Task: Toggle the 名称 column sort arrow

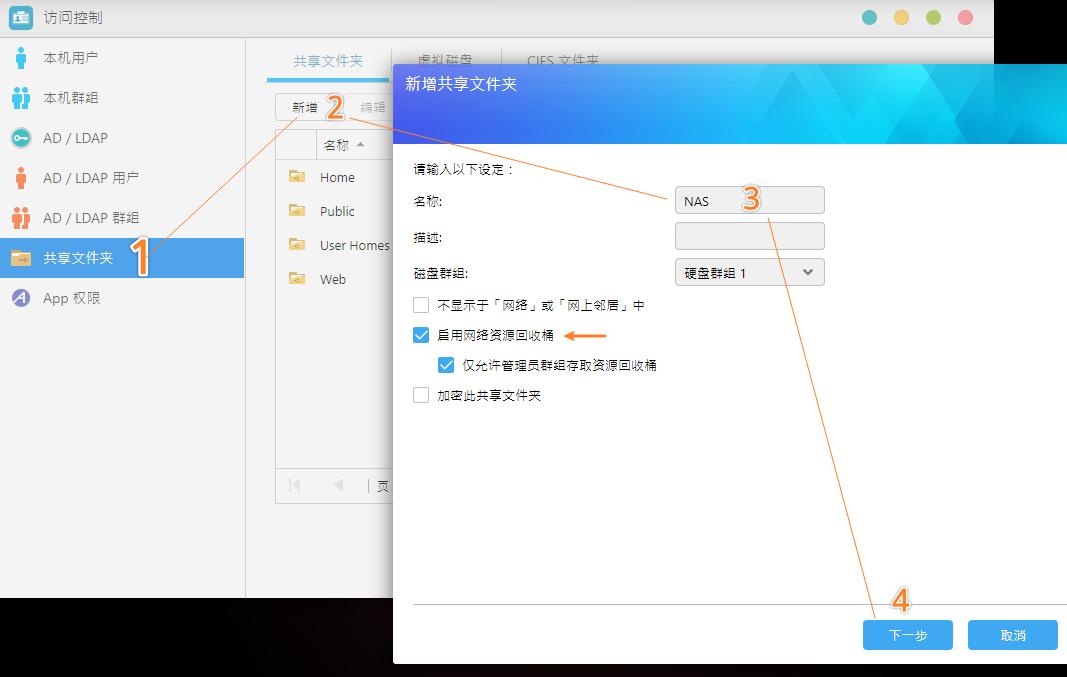Action: [360, 144]
